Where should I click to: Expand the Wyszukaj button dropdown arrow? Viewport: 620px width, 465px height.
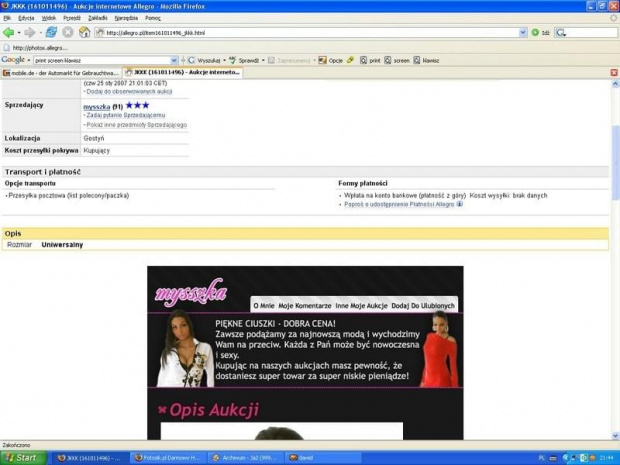(225, 60)
